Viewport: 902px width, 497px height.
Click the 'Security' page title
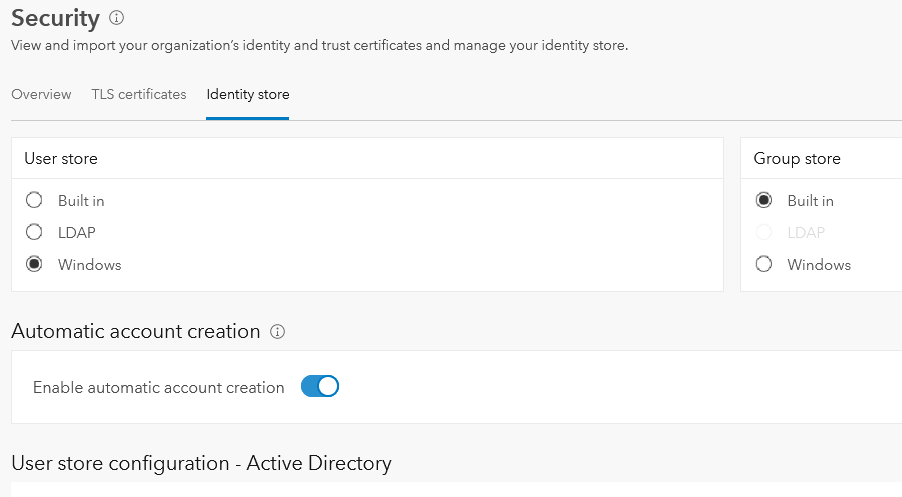[x=55, y=18]
